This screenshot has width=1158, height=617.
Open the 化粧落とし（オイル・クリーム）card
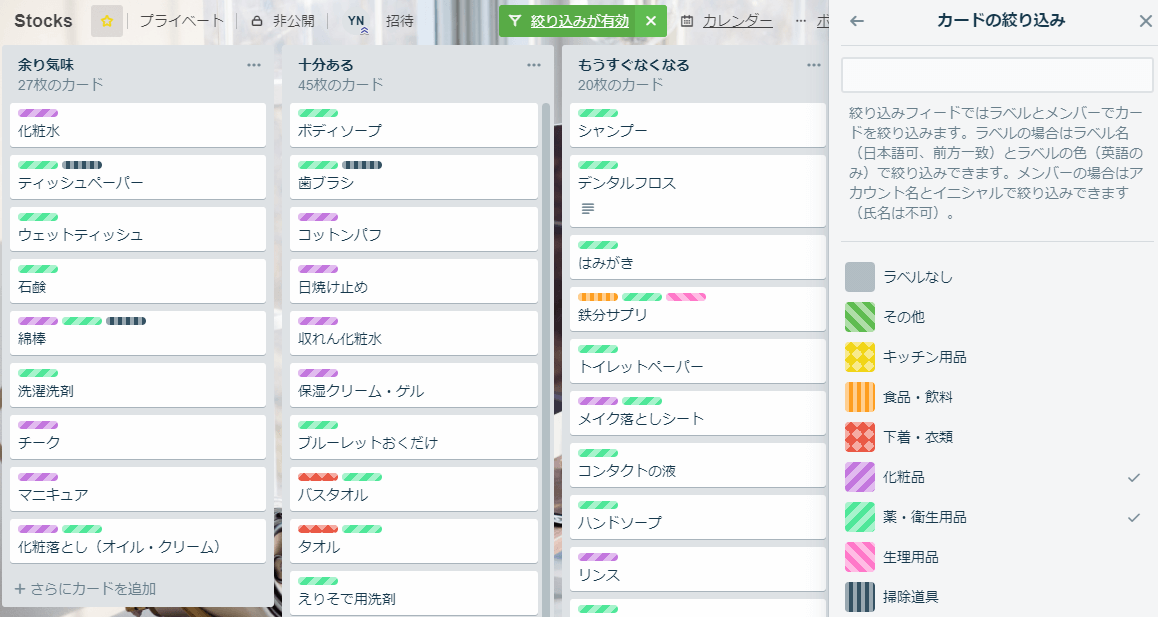click(137, 541)
